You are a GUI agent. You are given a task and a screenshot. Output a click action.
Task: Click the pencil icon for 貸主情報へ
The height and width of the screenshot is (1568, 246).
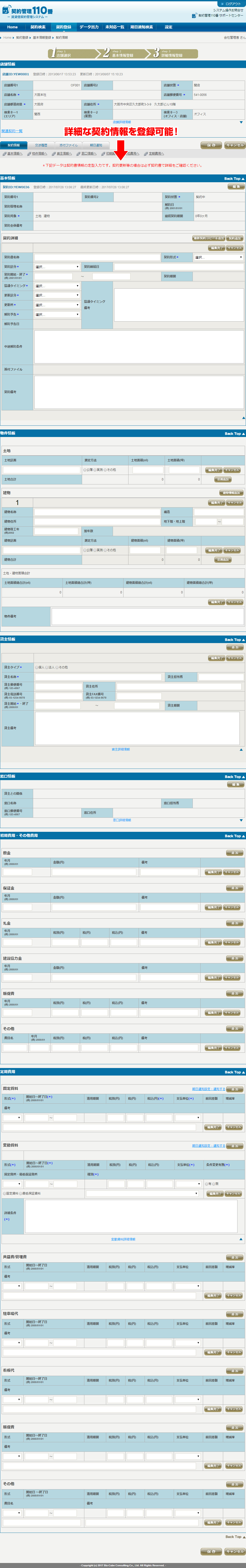[53, 154]
